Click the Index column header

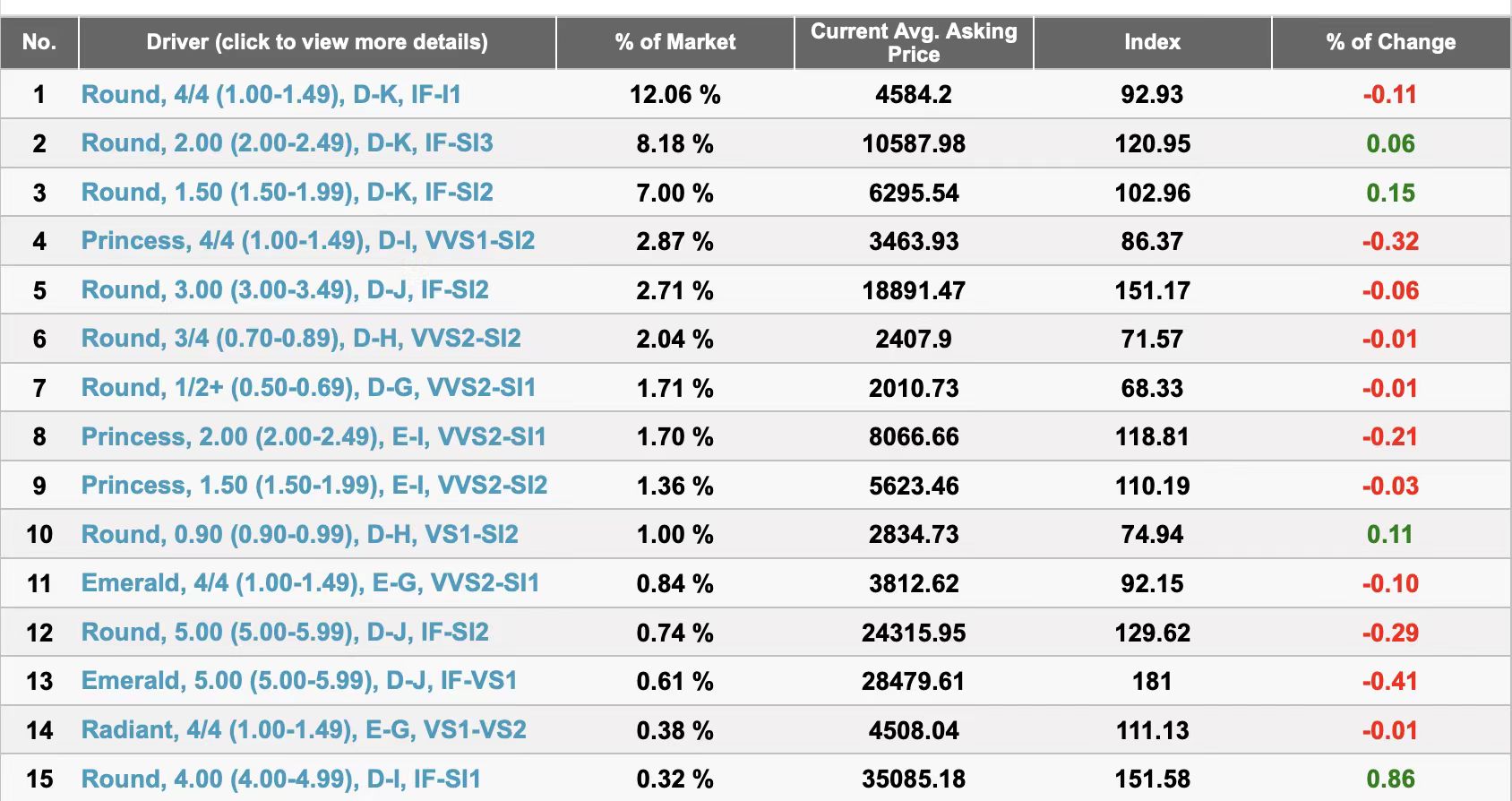click(x=1152, y=42)
